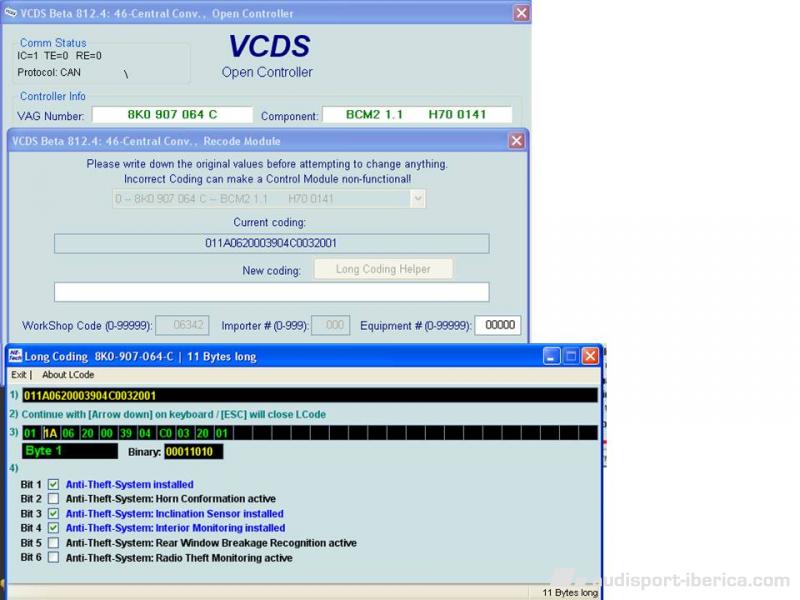Select byte 4 cell with value 00
Image resolution: width=800 pixels, height=600 pixels.
[107, 433]
